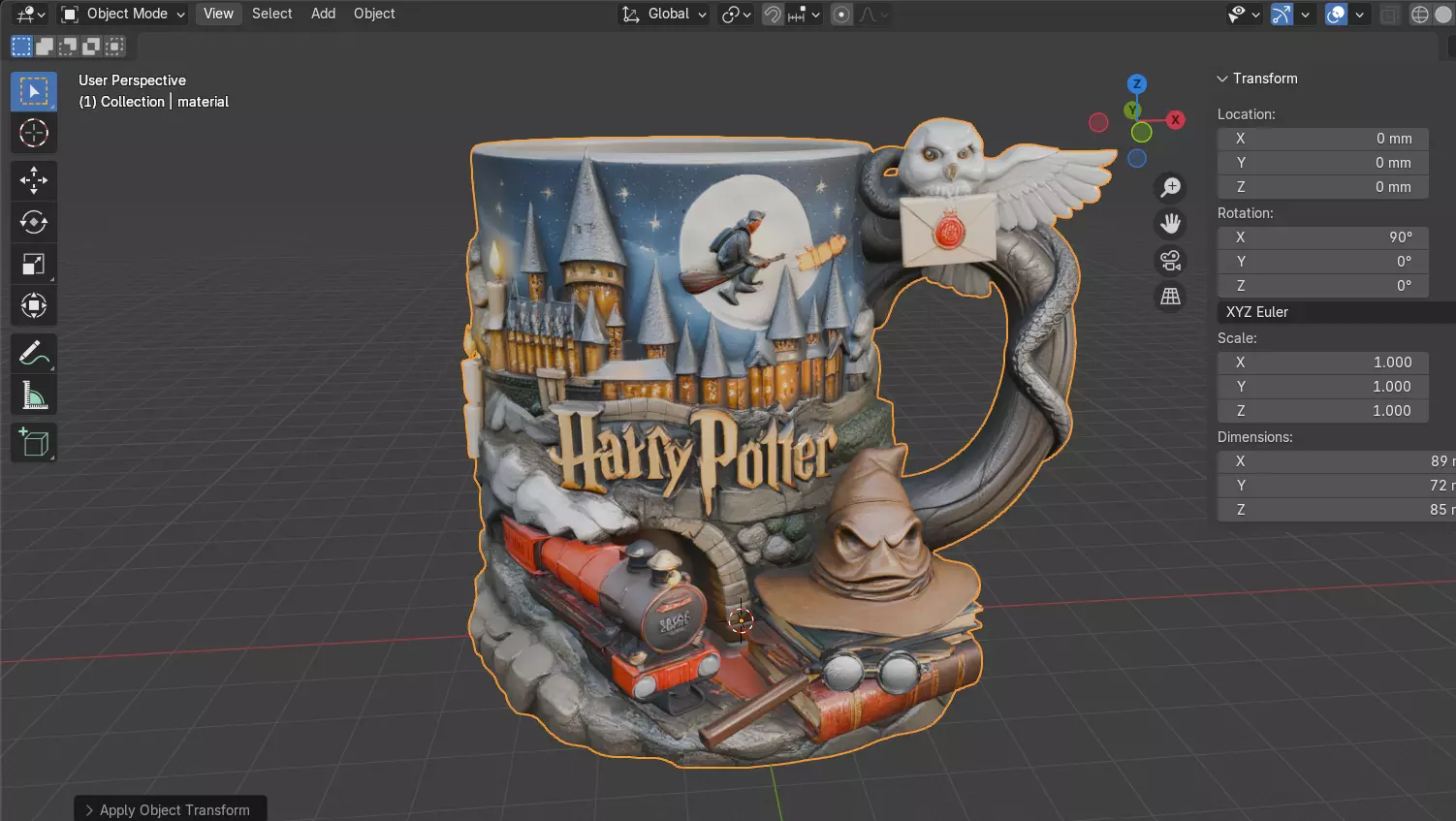Toggle X-ray mode

[x=1389, y=15]
